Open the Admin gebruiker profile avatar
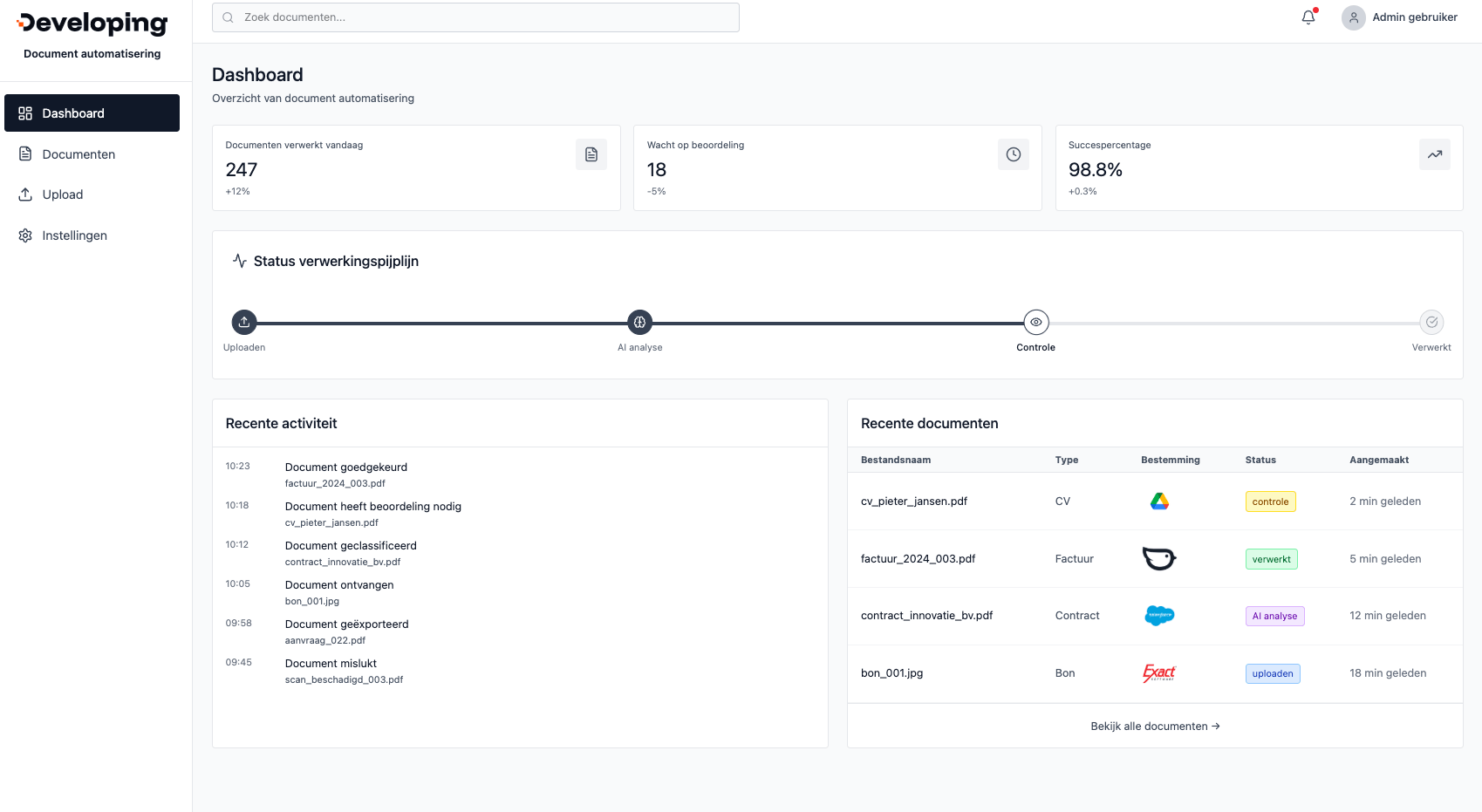The height and width of the screenshot is (812, 1482). 1353,17
